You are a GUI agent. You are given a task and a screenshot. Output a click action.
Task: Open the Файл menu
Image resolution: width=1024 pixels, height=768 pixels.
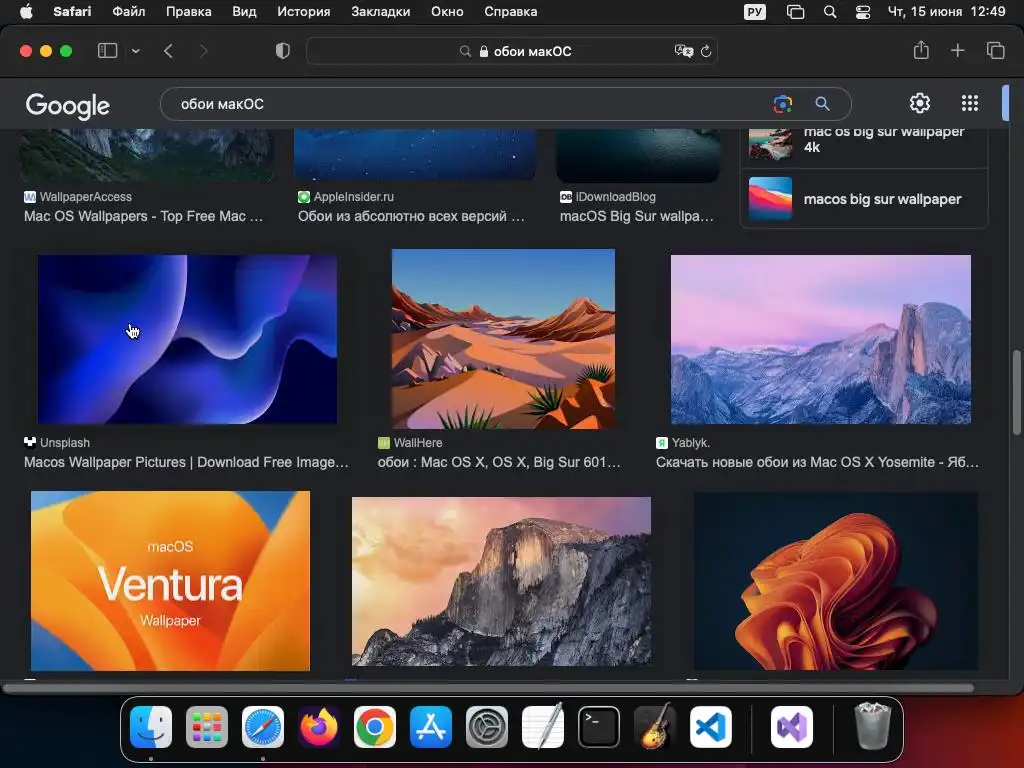[129, 12]
